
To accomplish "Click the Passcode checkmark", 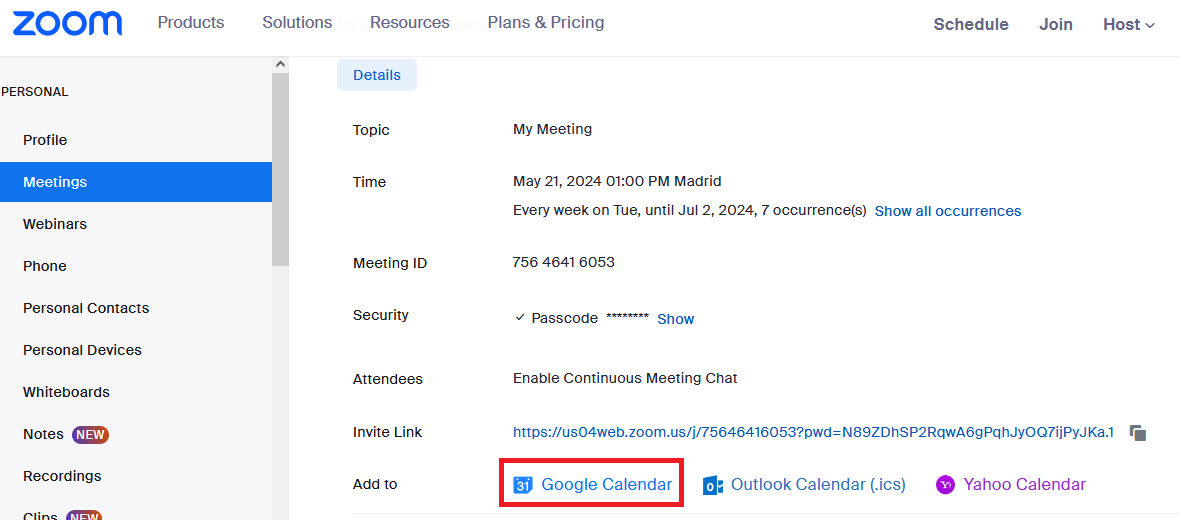I will 520,318.
